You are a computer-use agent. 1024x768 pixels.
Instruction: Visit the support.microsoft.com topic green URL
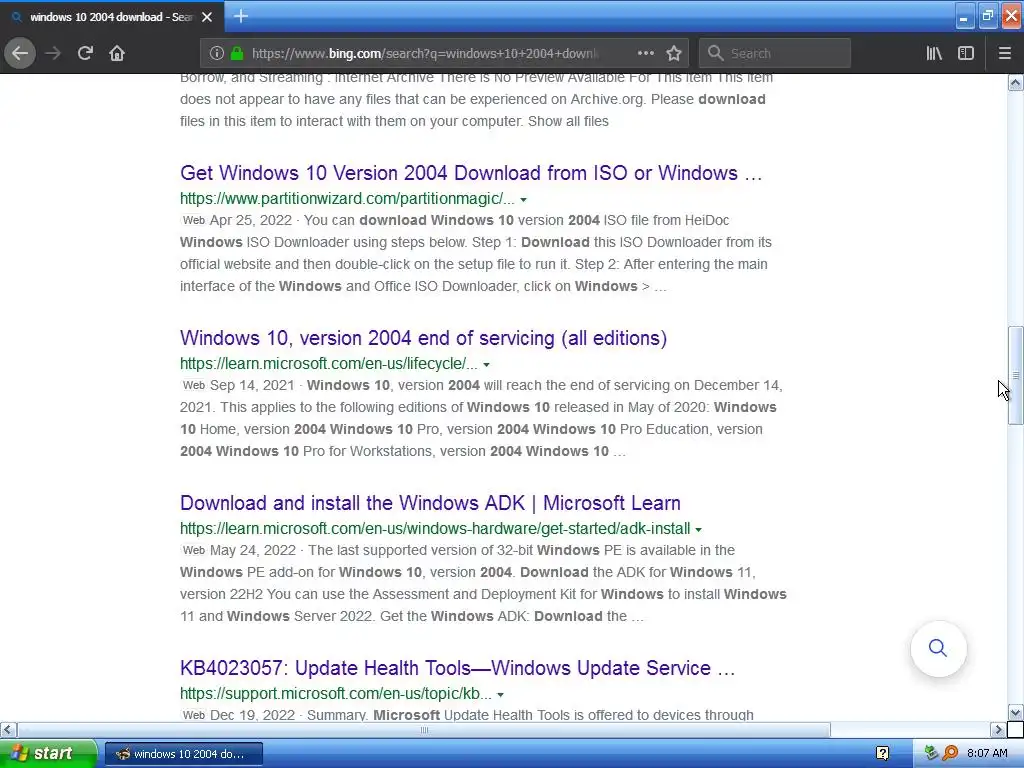coord(336,694)
